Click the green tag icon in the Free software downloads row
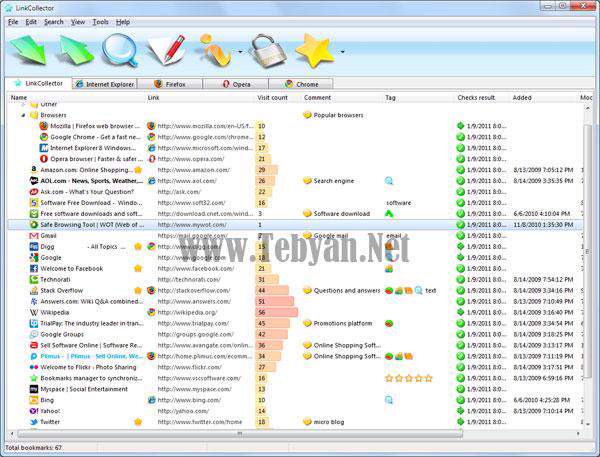Viewport: 600px width, 457px height. pos(389,214)
